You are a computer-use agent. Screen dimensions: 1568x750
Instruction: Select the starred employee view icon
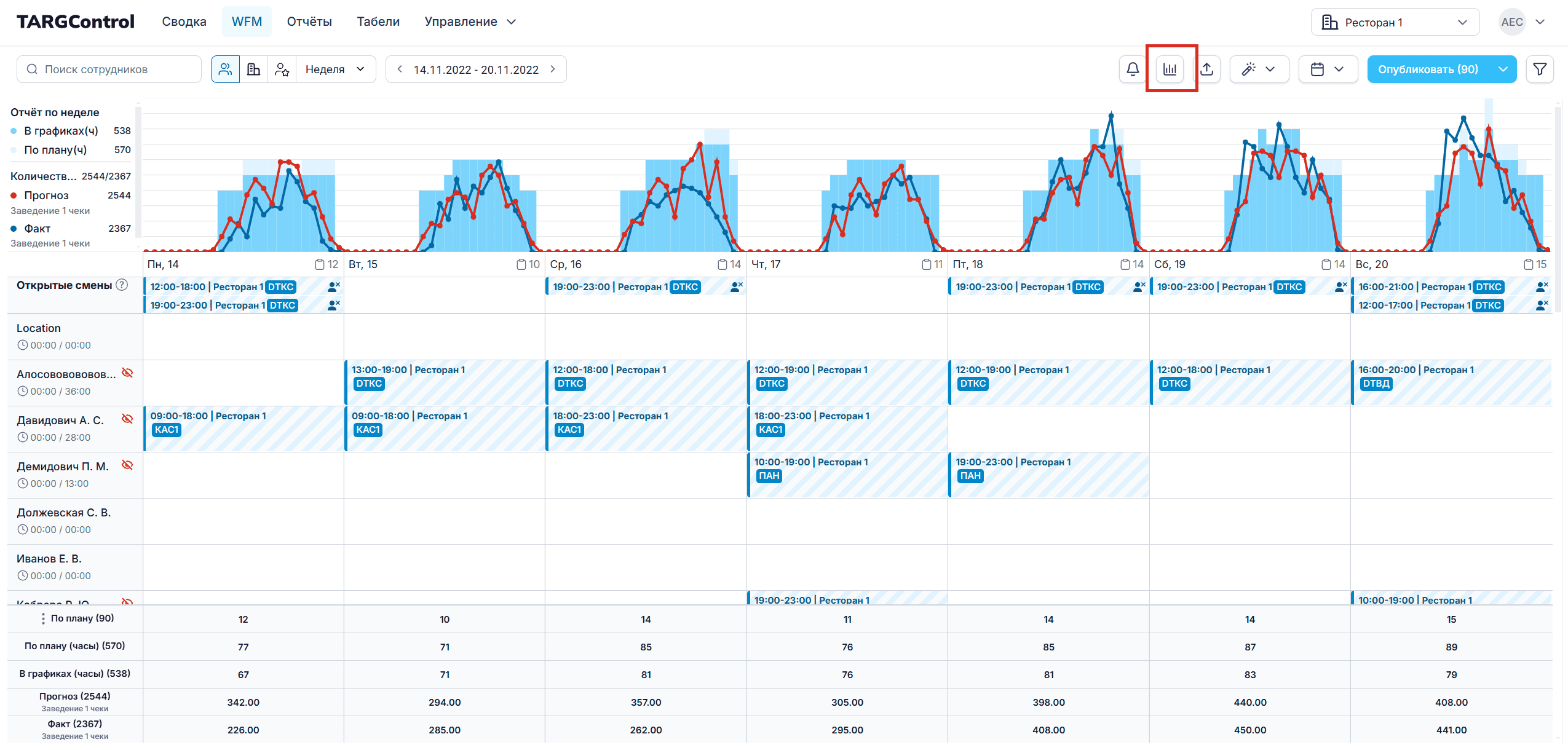coord(282,69)
